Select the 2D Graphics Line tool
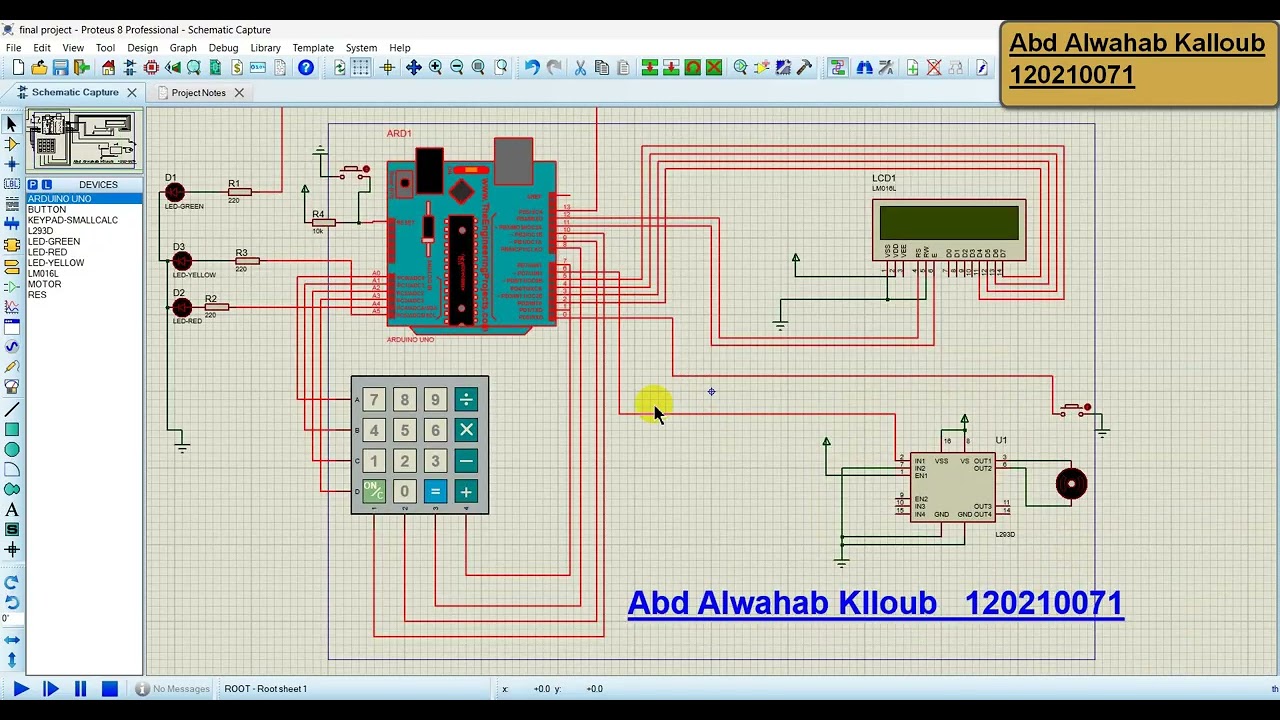 pos(12,410)
